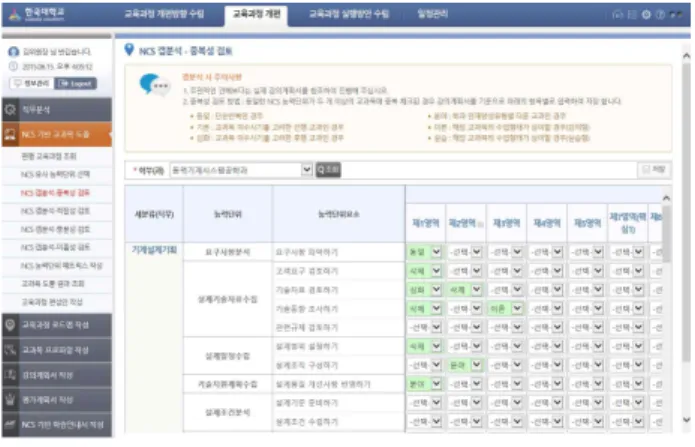Open the 학부(과) department dropdown

tap(242, 170)
